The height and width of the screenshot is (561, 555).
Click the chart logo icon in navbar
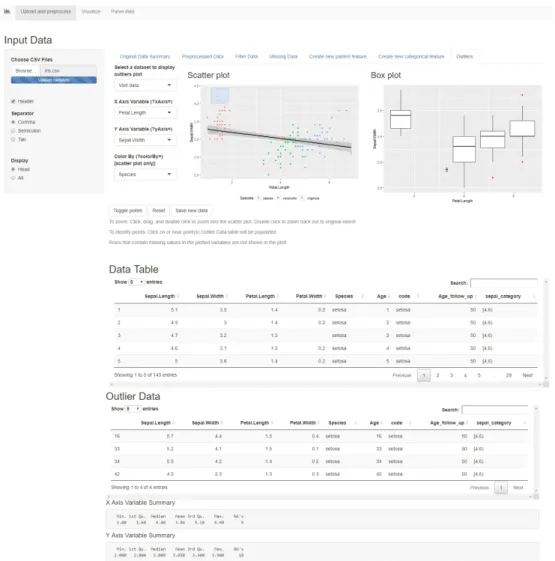[7, 11]
